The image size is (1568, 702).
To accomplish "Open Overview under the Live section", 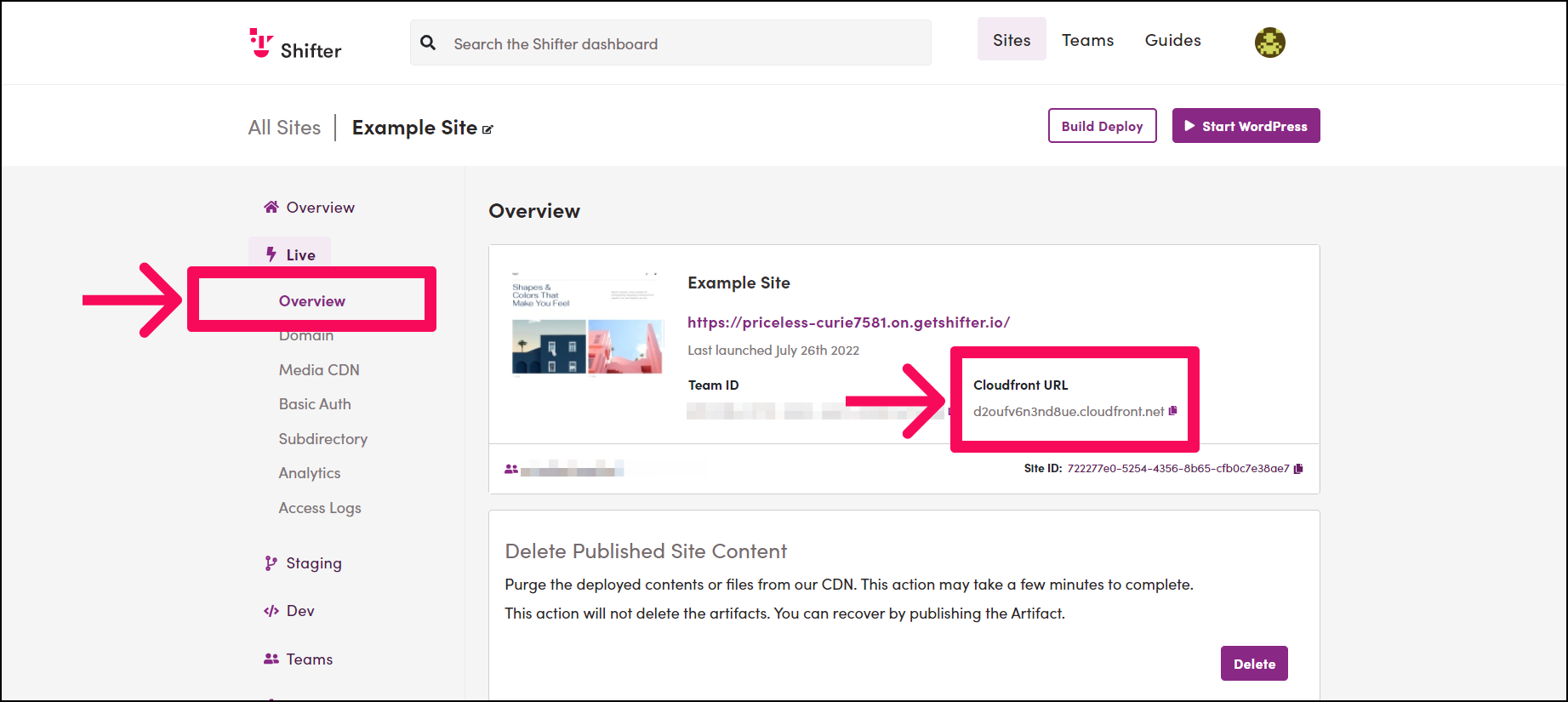I will tap(312, 301).
